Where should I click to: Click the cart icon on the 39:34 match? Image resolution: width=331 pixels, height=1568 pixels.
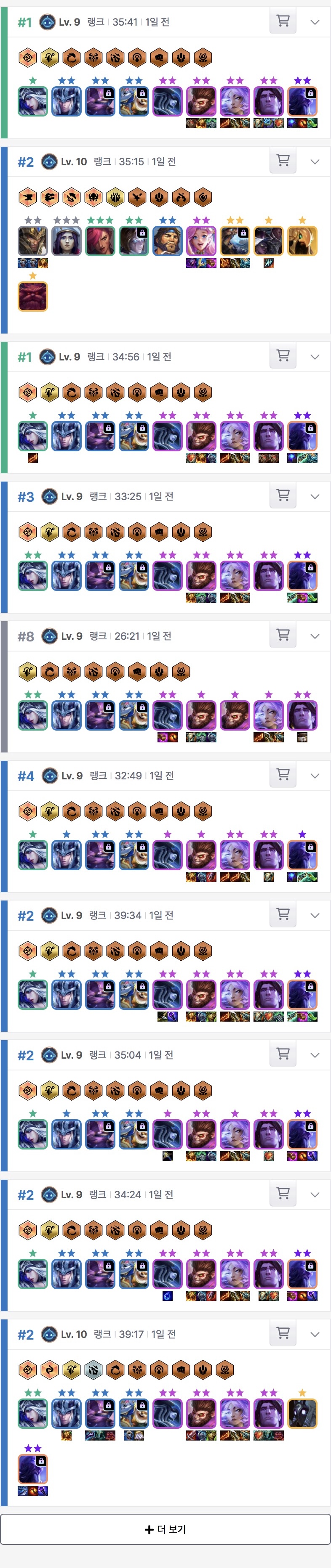[283, 914]
